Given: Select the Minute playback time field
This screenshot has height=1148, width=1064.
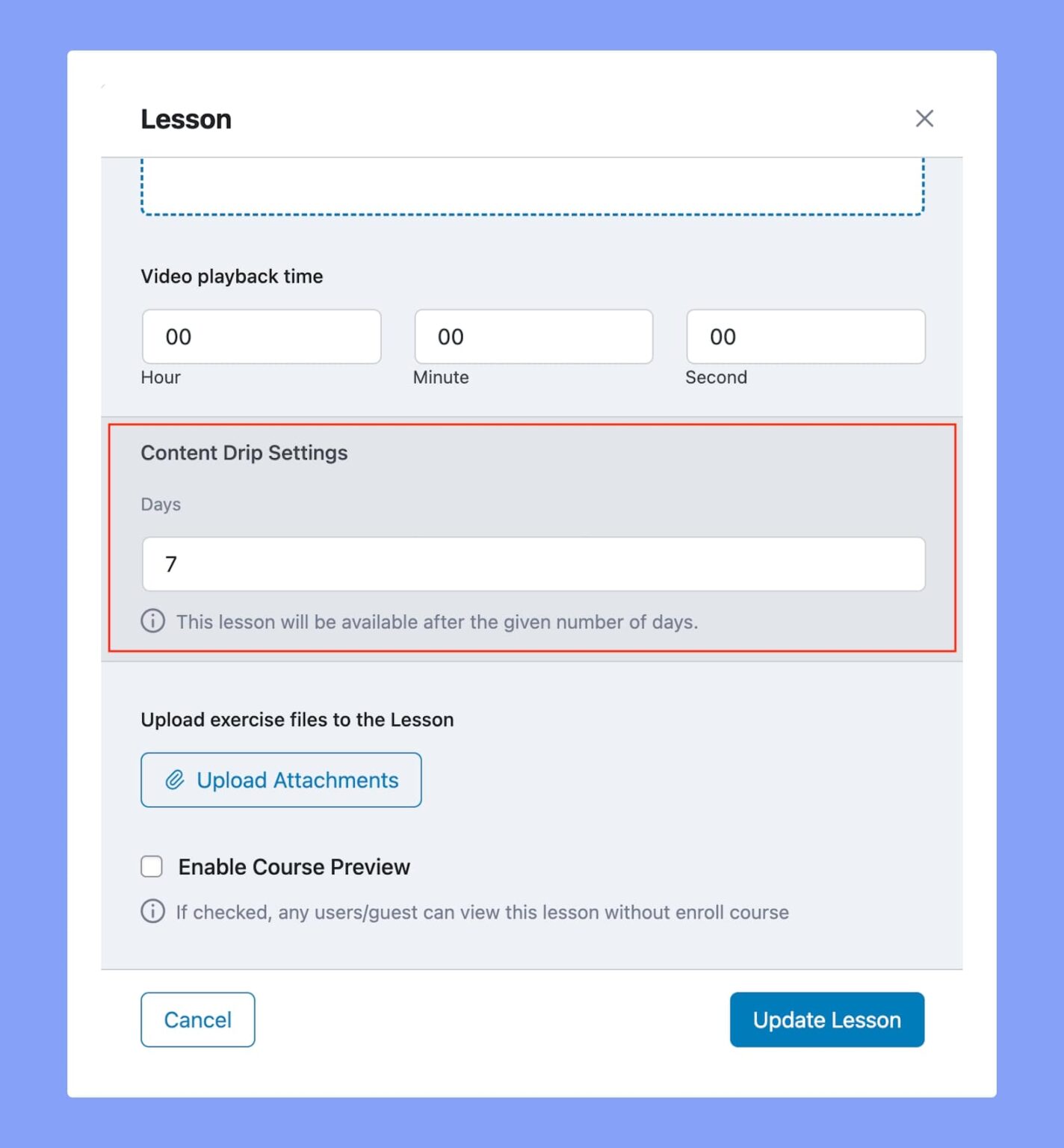Looking at the screenshot, I should (533, 337).
